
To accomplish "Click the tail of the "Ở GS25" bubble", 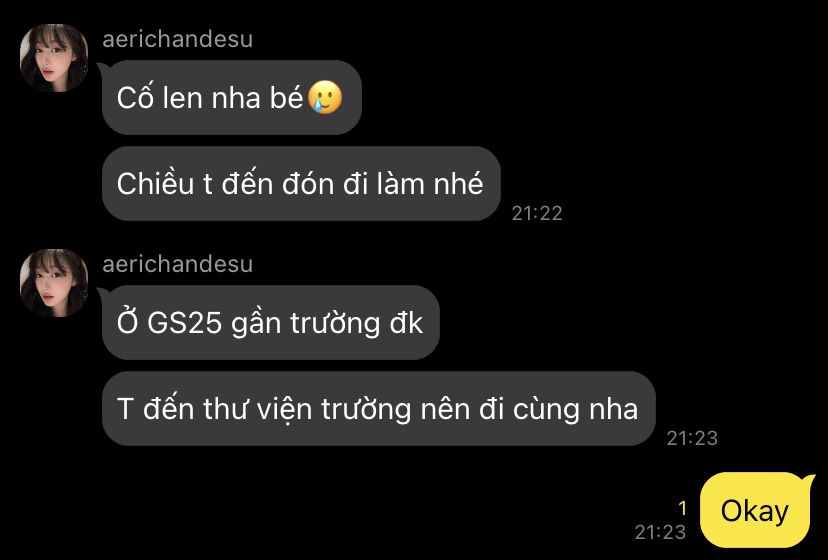I will [x=103, y=293].
